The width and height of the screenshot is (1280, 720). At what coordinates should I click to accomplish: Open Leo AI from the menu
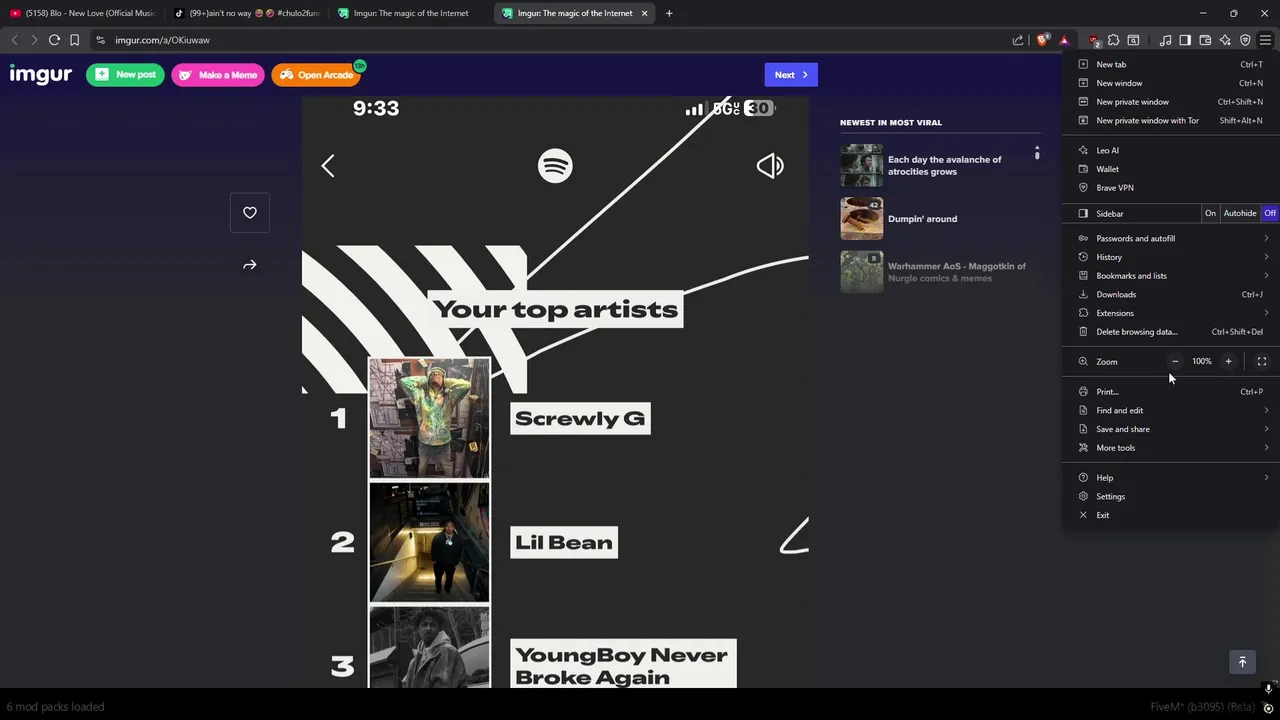click(x=1171, y=150)
